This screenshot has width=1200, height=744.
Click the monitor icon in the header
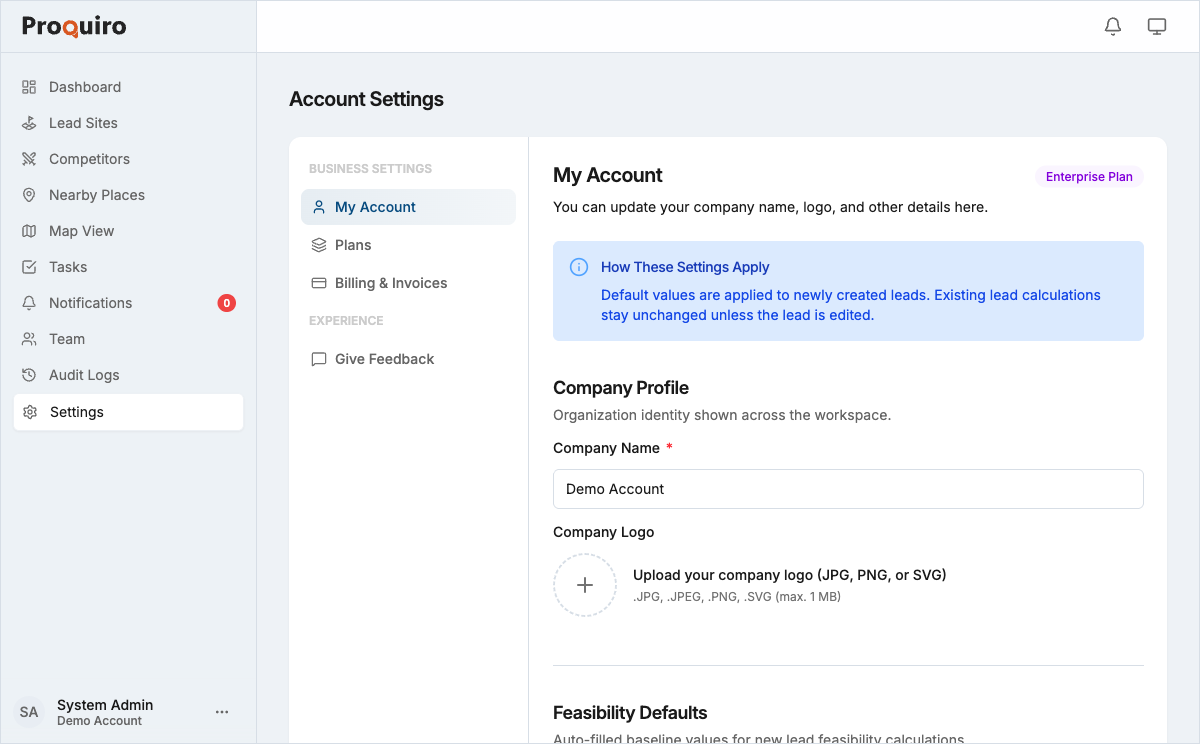tap(1157, 26)
